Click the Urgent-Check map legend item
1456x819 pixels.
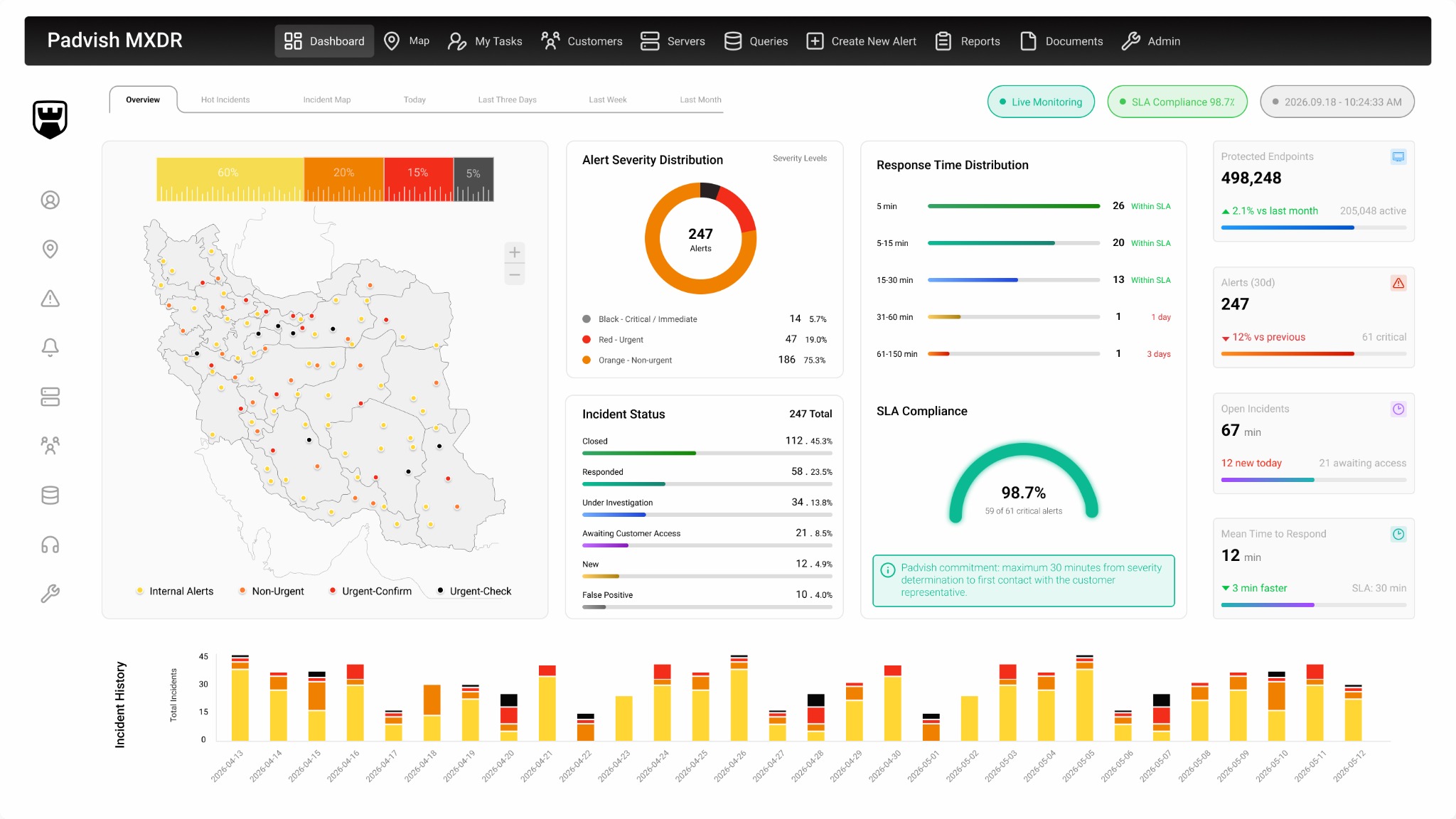(x=474, y=591)
